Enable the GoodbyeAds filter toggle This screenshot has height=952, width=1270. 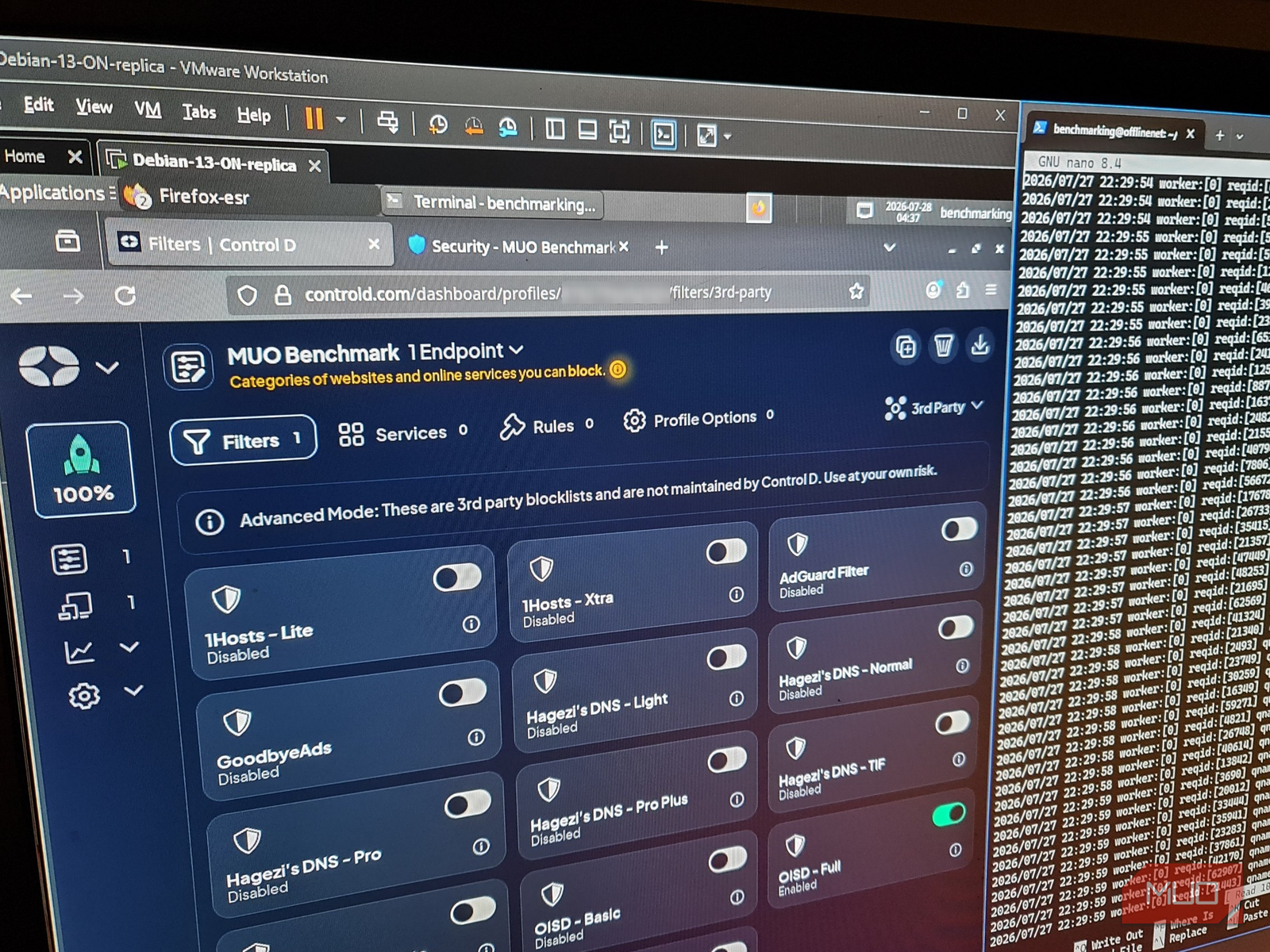click(463, 693)
